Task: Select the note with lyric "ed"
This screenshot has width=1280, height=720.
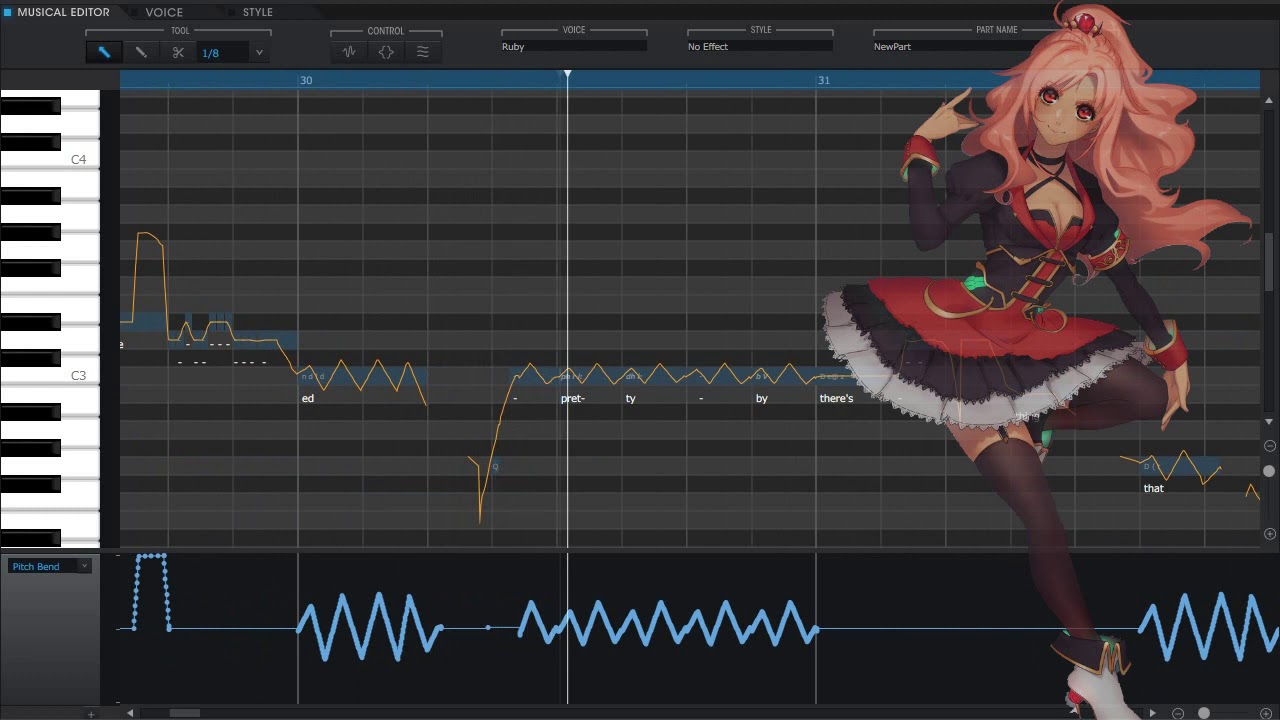Action: [362, 377]
